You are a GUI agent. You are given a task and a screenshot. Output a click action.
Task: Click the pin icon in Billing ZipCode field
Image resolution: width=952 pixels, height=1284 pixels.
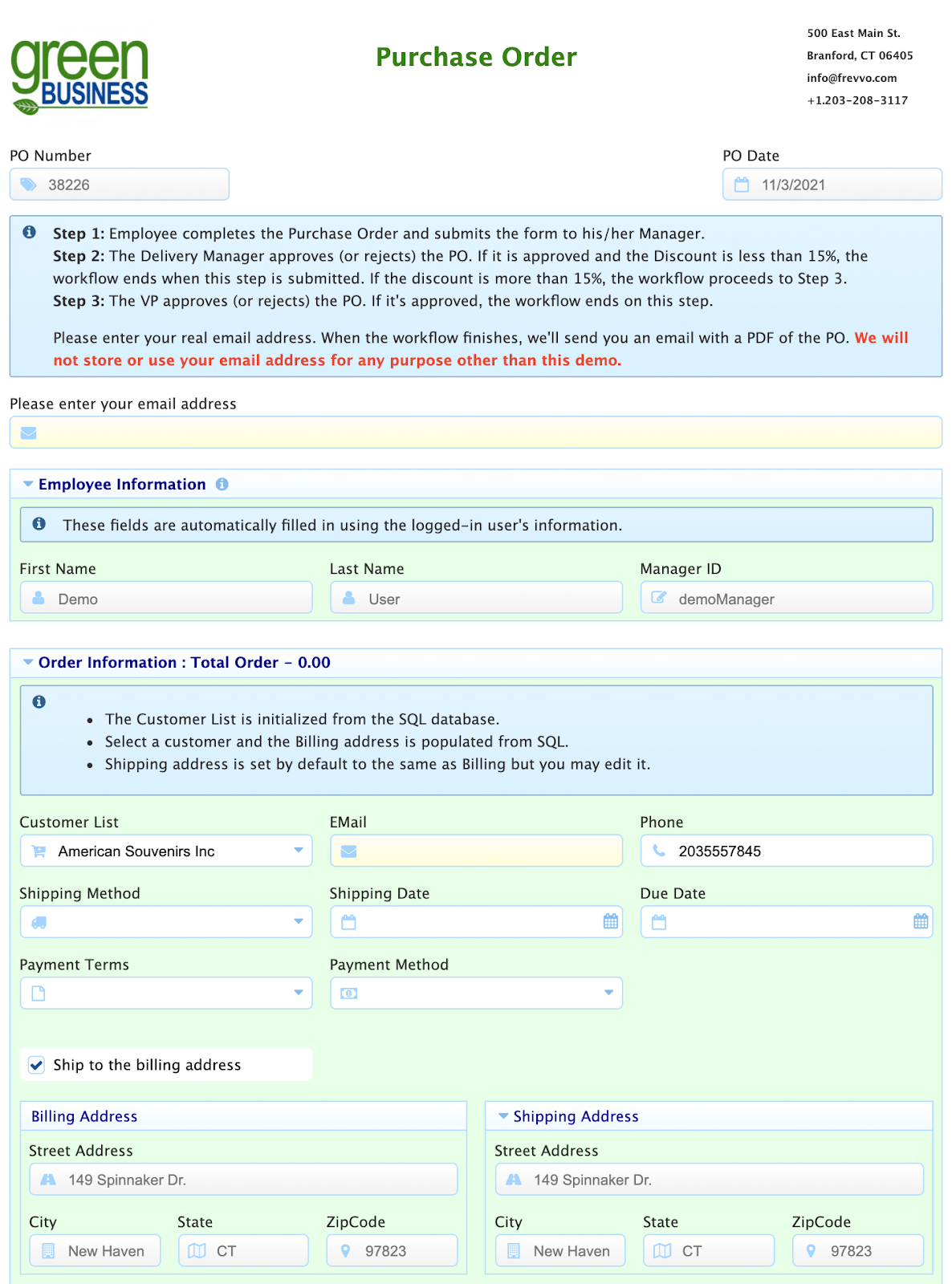tap(345, 1251)
